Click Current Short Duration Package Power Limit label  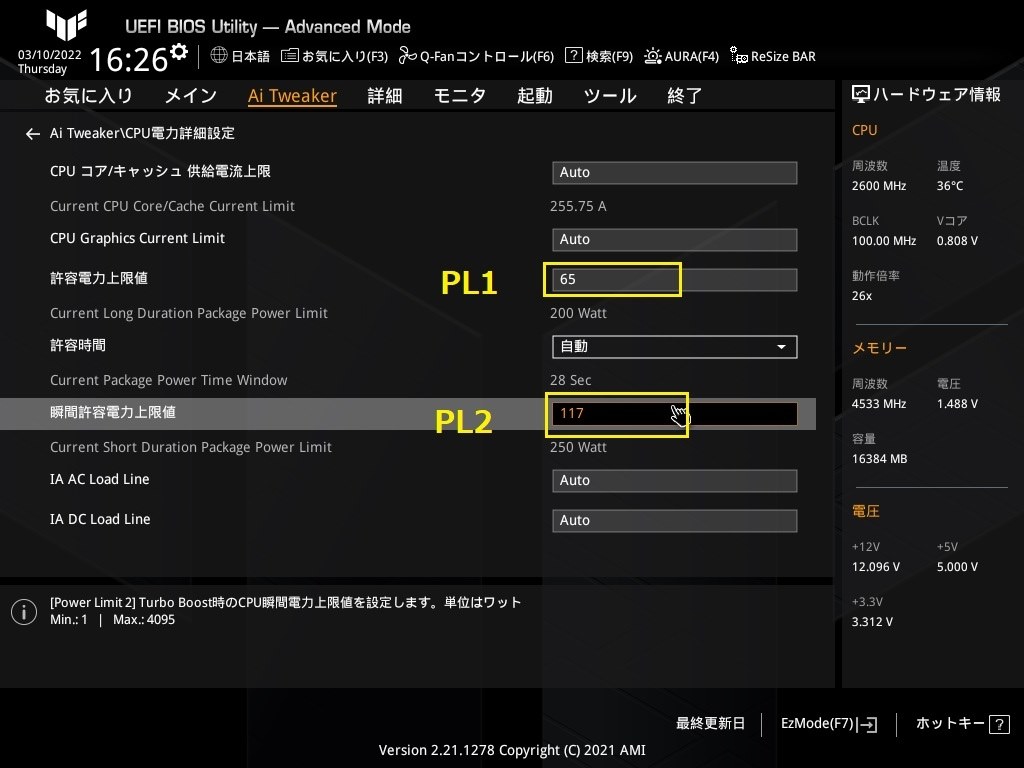tap(191, 447)
